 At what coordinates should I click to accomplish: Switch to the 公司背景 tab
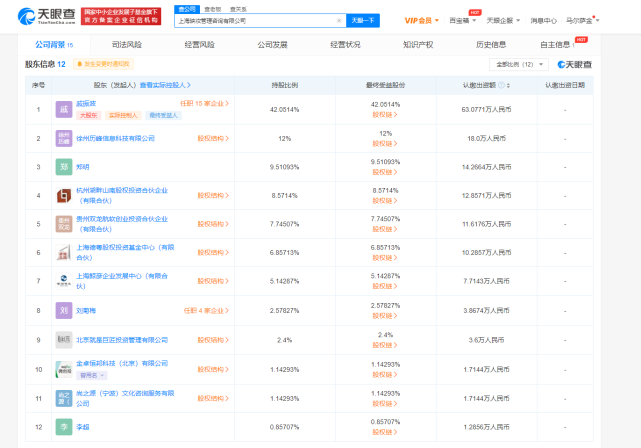(x=54, y=45)
